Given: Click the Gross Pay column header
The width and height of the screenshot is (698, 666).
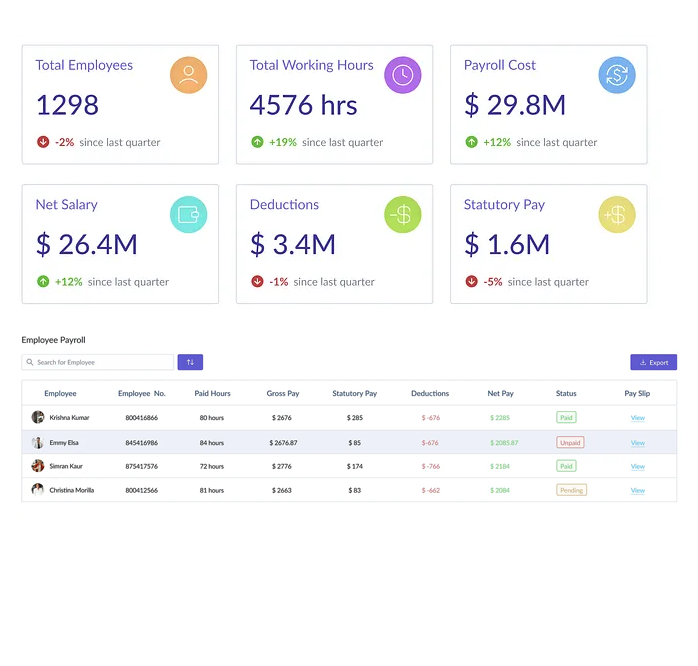Looking at the screenshot, I should 283,394.
